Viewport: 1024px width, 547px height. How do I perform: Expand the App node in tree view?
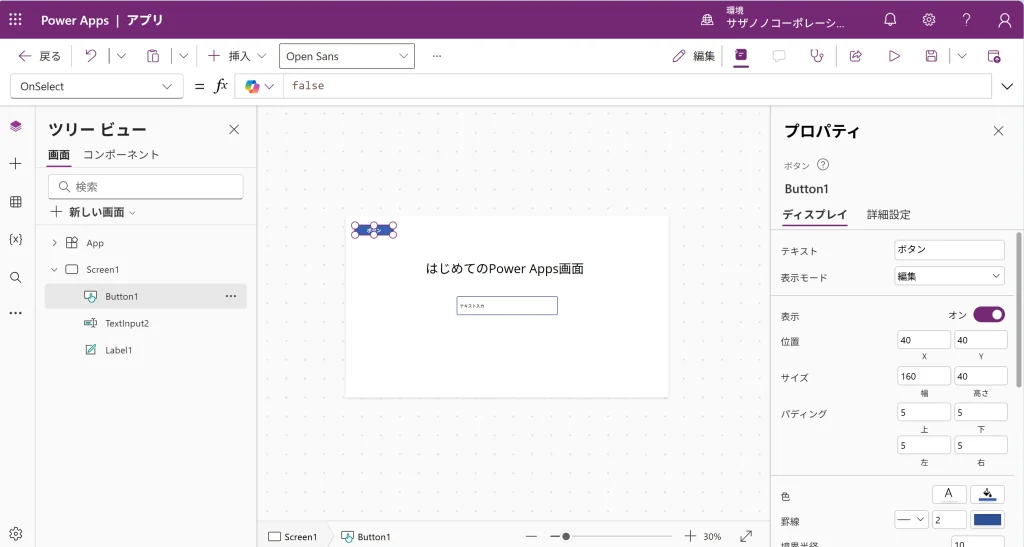pos(54,243)
